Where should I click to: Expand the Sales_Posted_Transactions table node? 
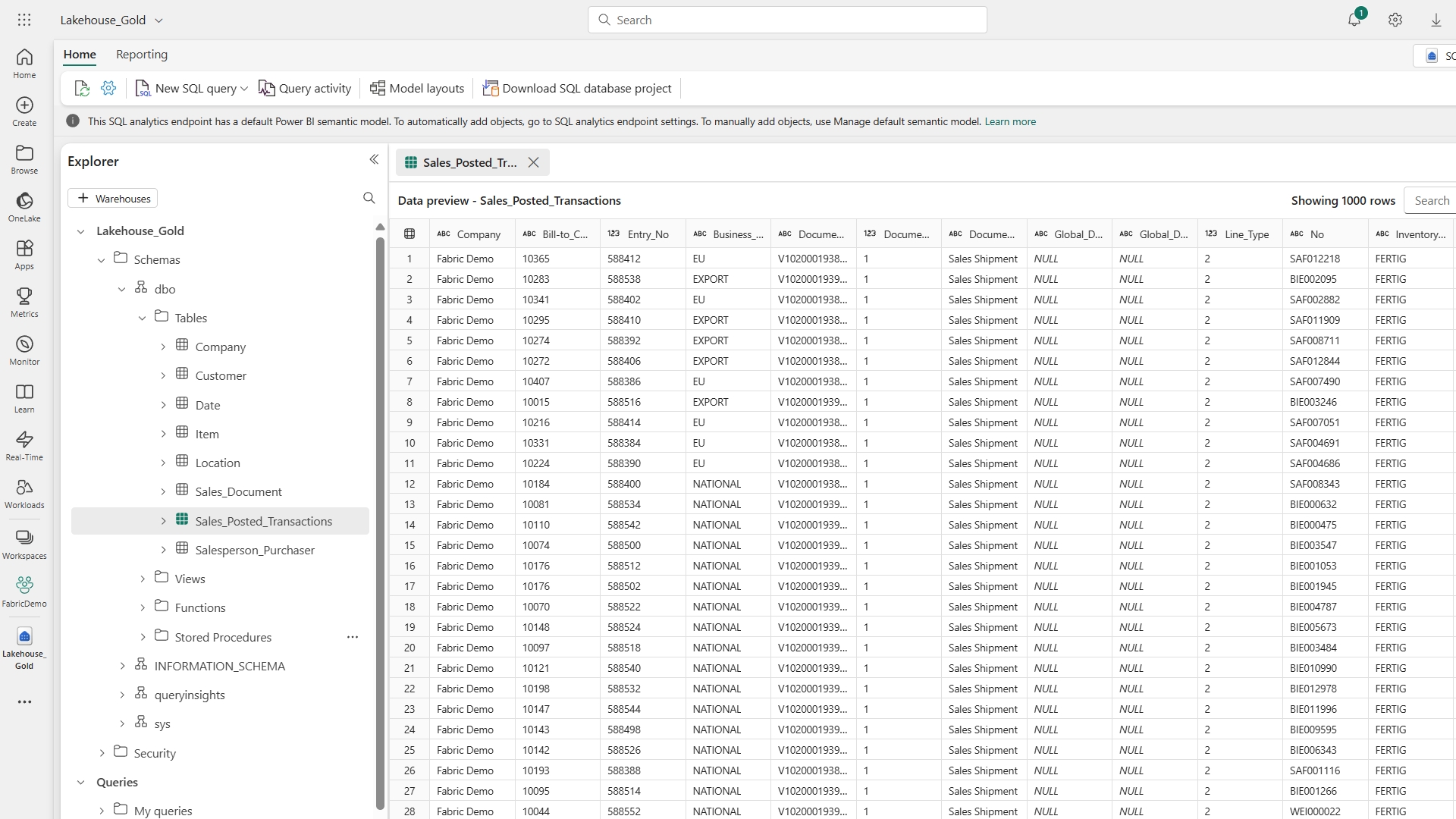(163, 521)
